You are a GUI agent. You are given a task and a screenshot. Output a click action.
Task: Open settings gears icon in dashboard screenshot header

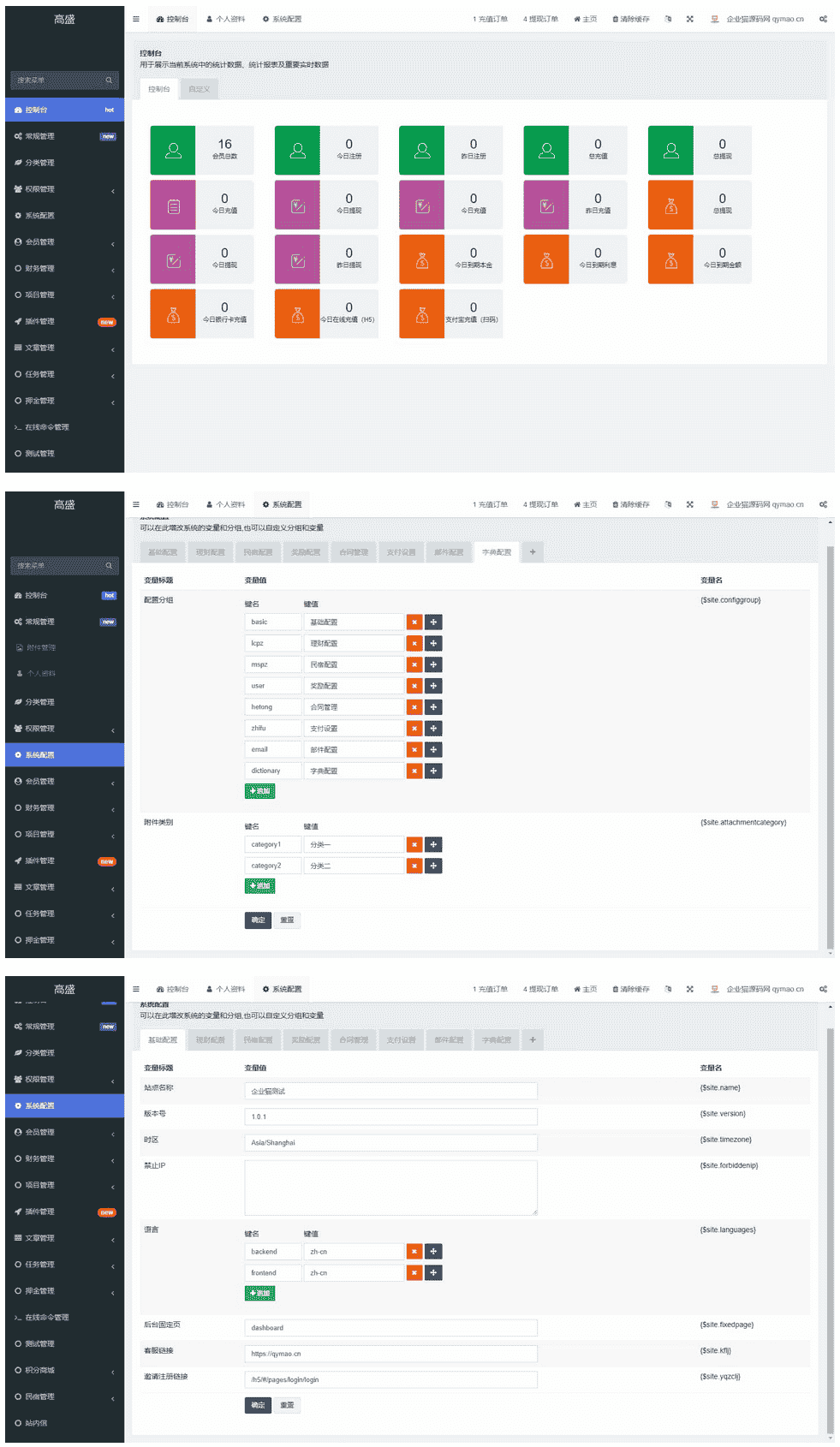point(823,19)
